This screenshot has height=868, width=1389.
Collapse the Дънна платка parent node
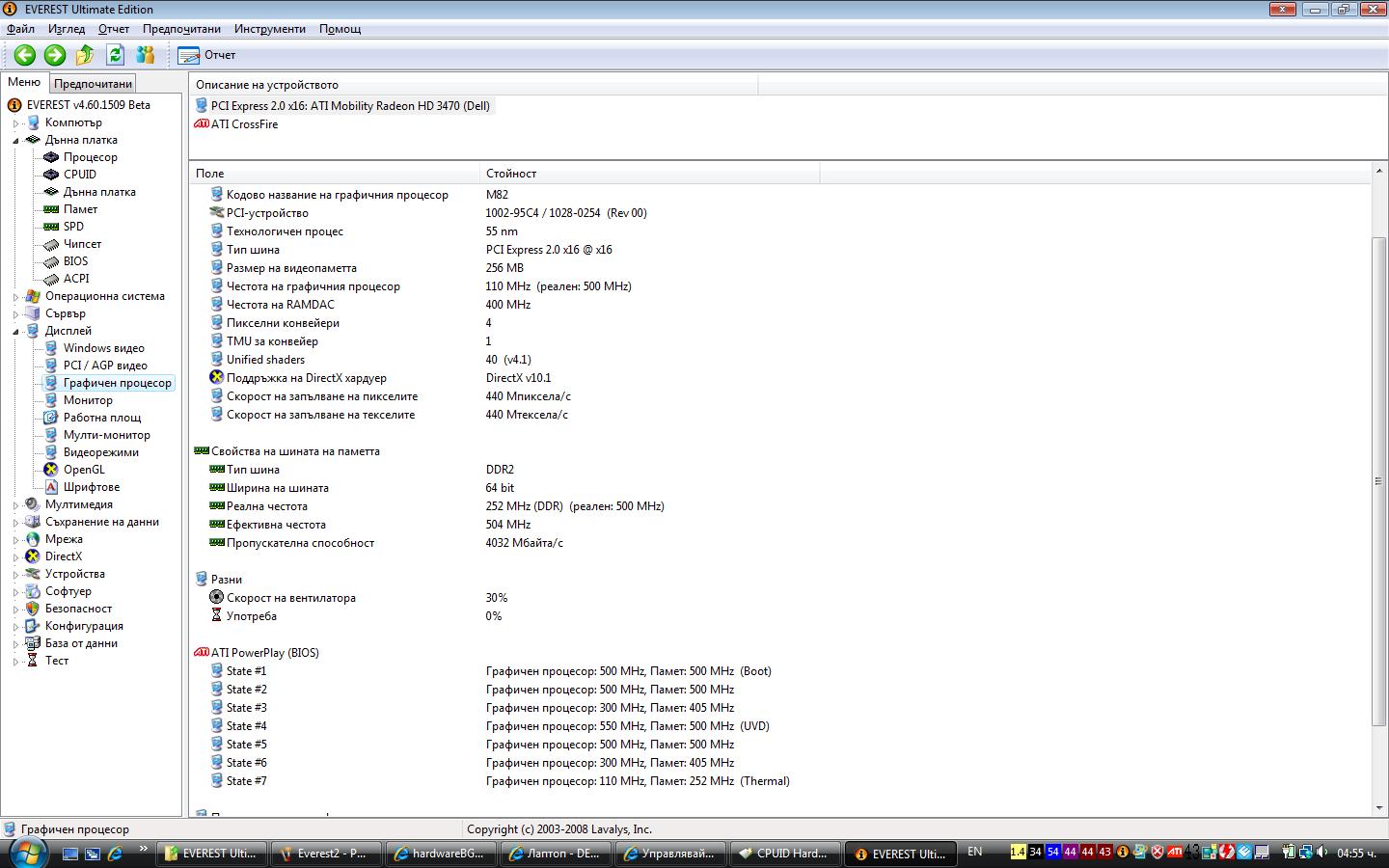(x=16, y=141)
